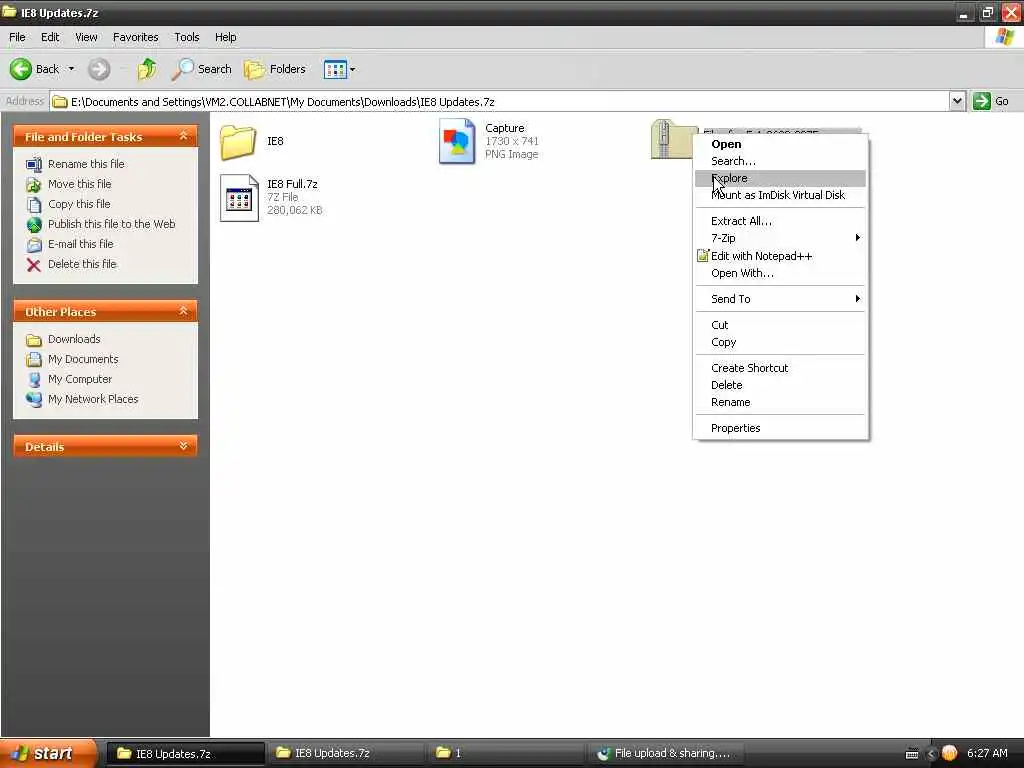Image resolution: width=1024 pixels, height=768 pixels.
Task: Open My Documents in Other Places
Action: [x=83, y=359]
